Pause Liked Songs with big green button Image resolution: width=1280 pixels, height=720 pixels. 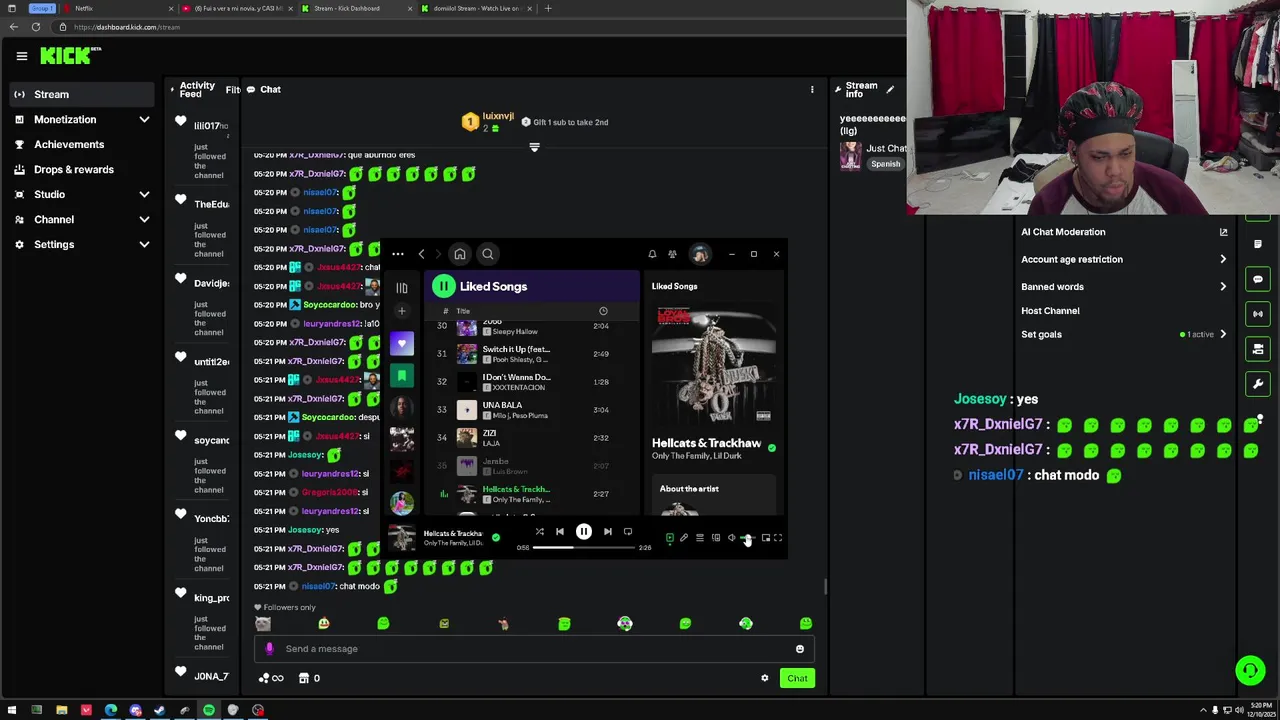click(x=443, y=286)
